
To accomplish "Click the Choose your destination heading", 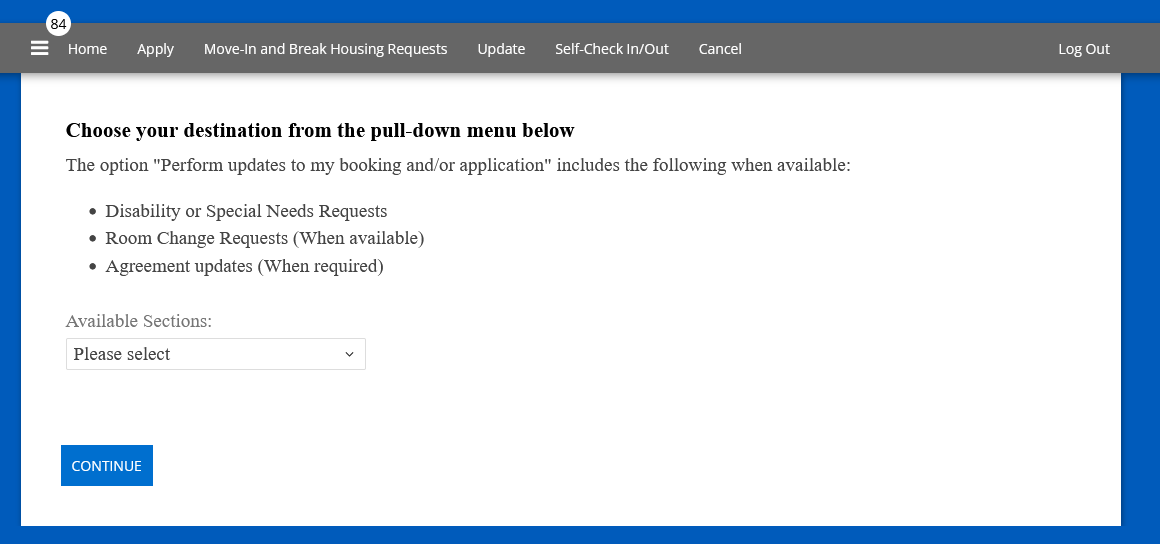I will coord(320,130).
